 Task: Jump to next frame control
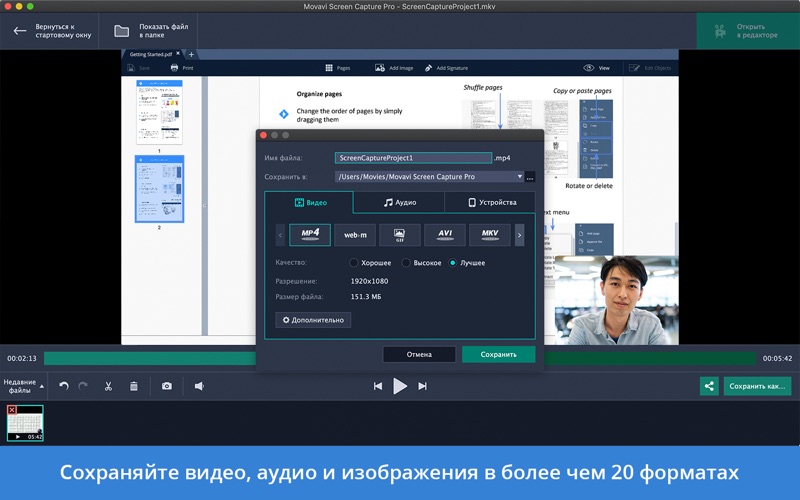[x=422, y=386]
